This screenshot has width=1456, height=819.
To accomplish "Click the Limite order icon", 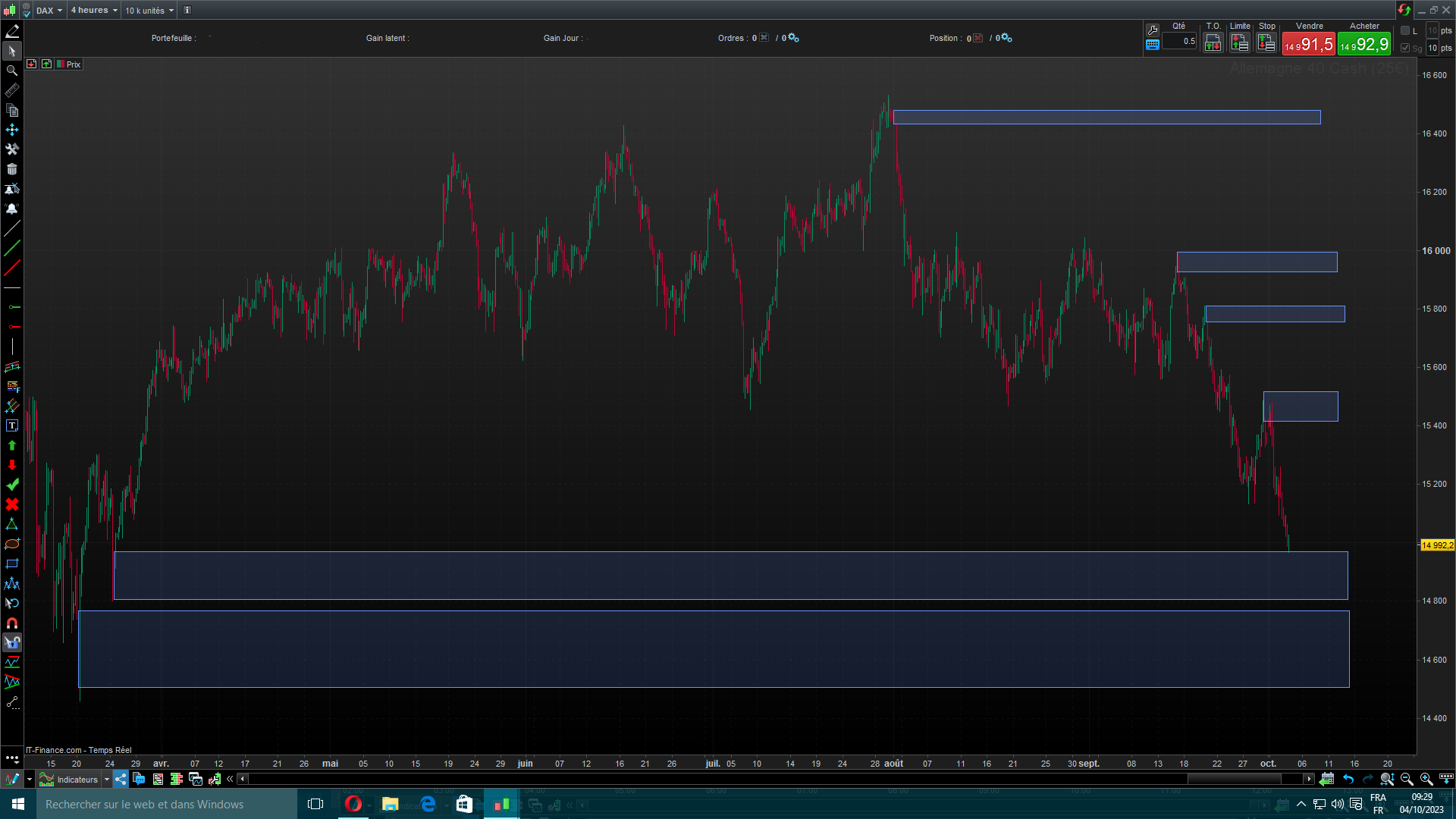I will pos(1240,43).
